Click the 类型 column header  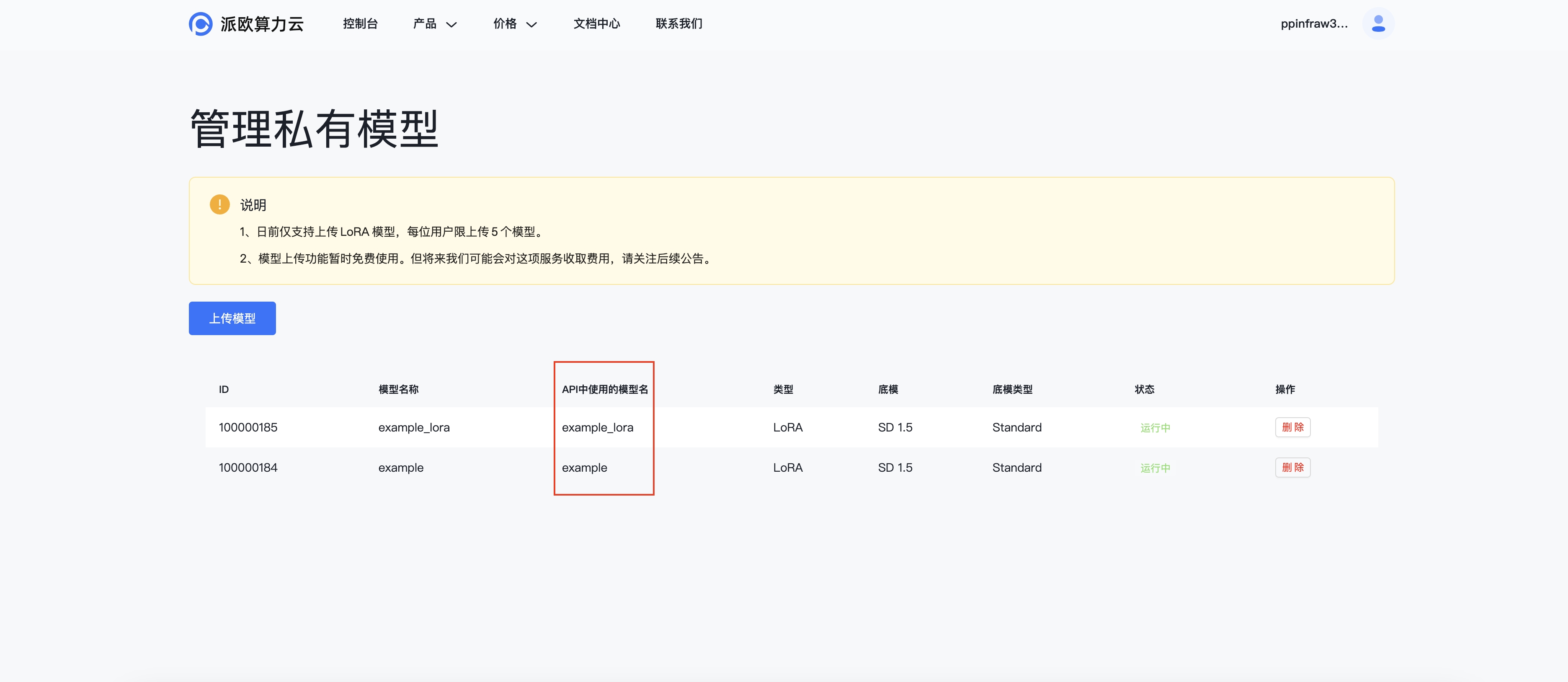[783, 389]
